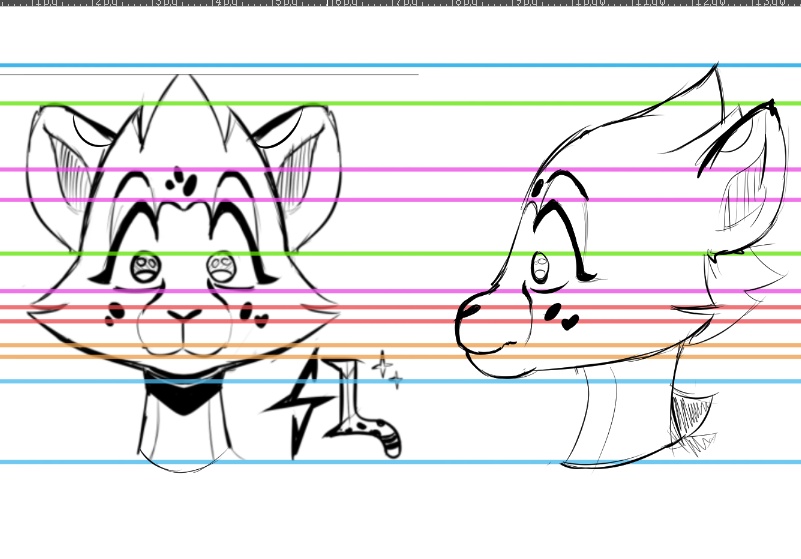
Task: Click the black lightning bolt drawing
Action: point(297,404)
